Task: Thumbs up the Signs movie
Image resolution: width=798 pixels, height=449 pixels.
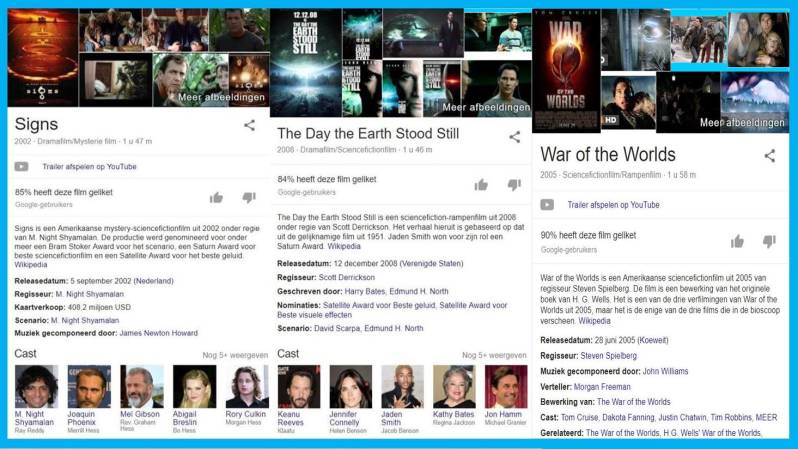Action: [216, 198]
